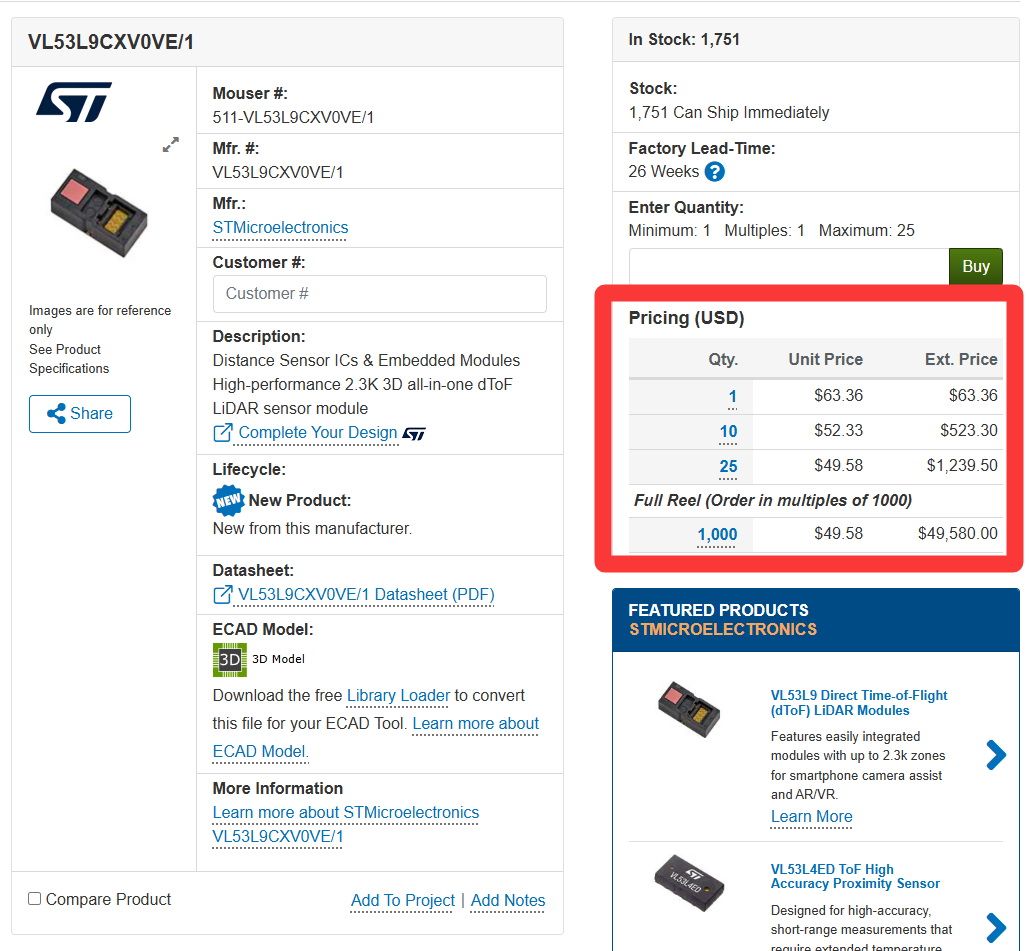This screenshot has width=1031, height=951.
Task: Select the Mouser number 511-VL53L9CXV0VE/1 text
Action: coord(293,118)
